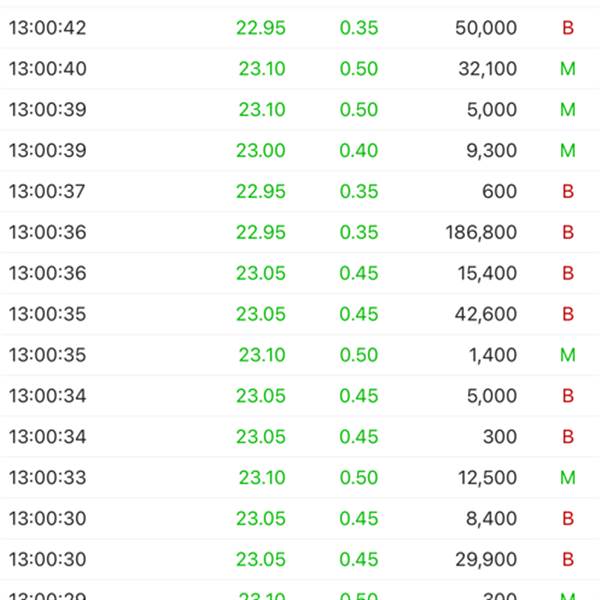
Task: Click the 300 volume trade at 13:00:34
Action: (500, 437)
